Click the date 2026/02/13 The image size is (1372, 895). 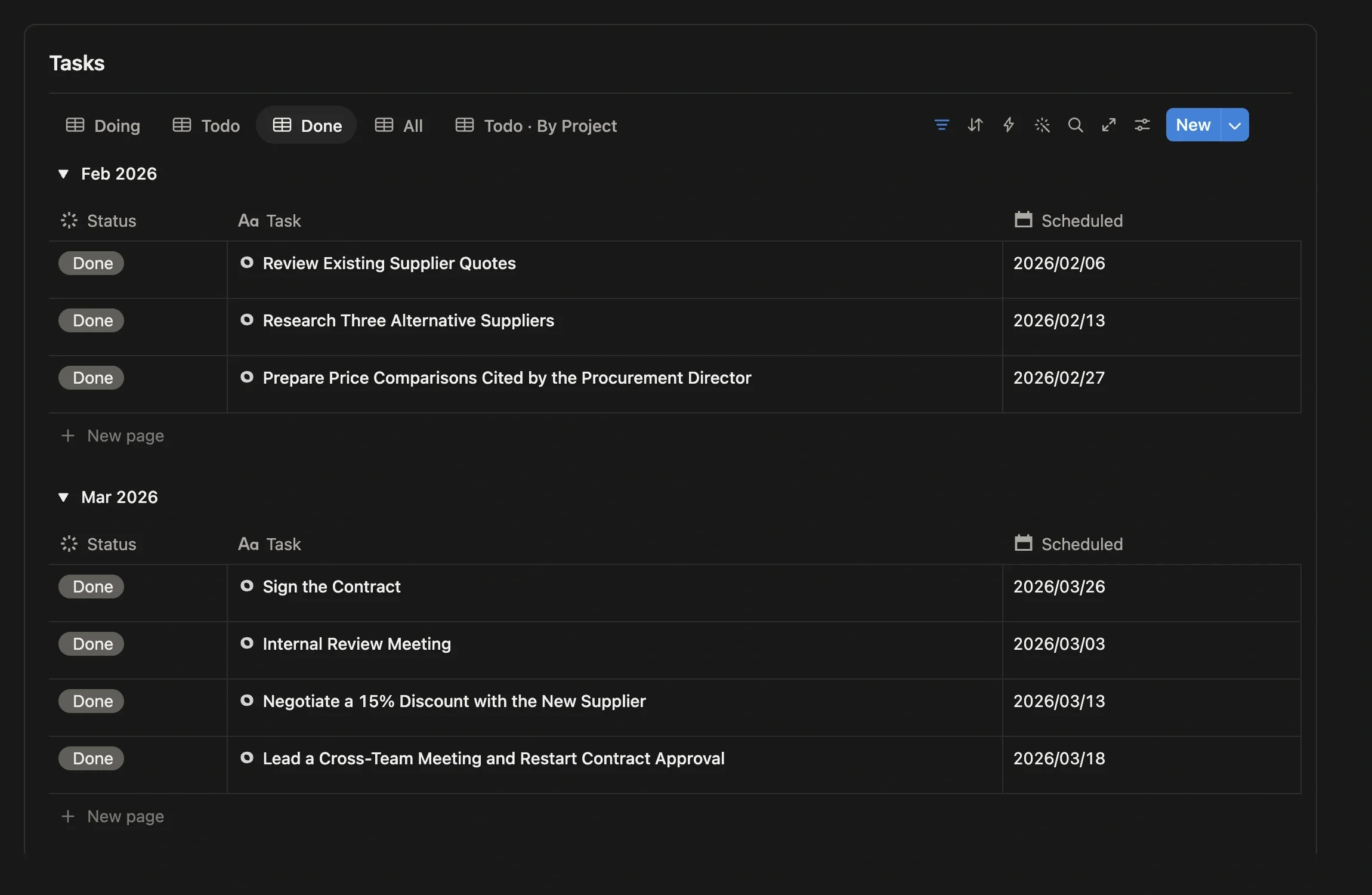1059,320
